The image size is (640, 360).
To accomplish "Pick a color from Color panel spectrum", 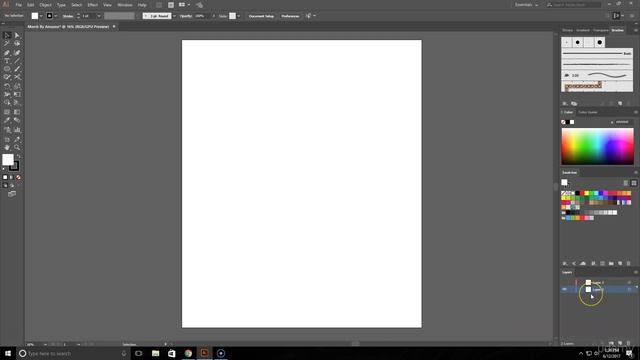I will [598, 146].
